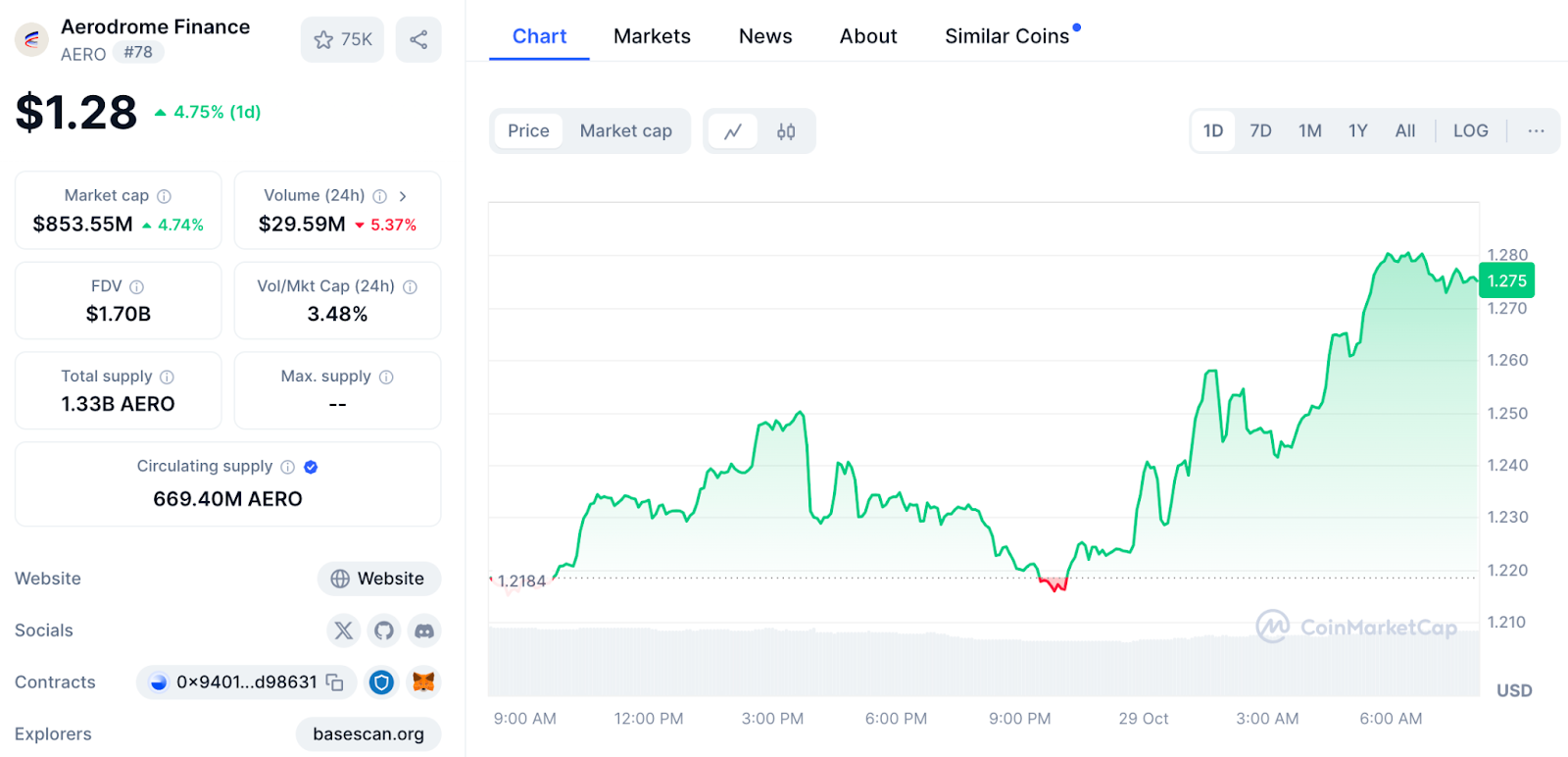Add AERO to watchlist via star button
1568x757 pixels.
(342, 39)
